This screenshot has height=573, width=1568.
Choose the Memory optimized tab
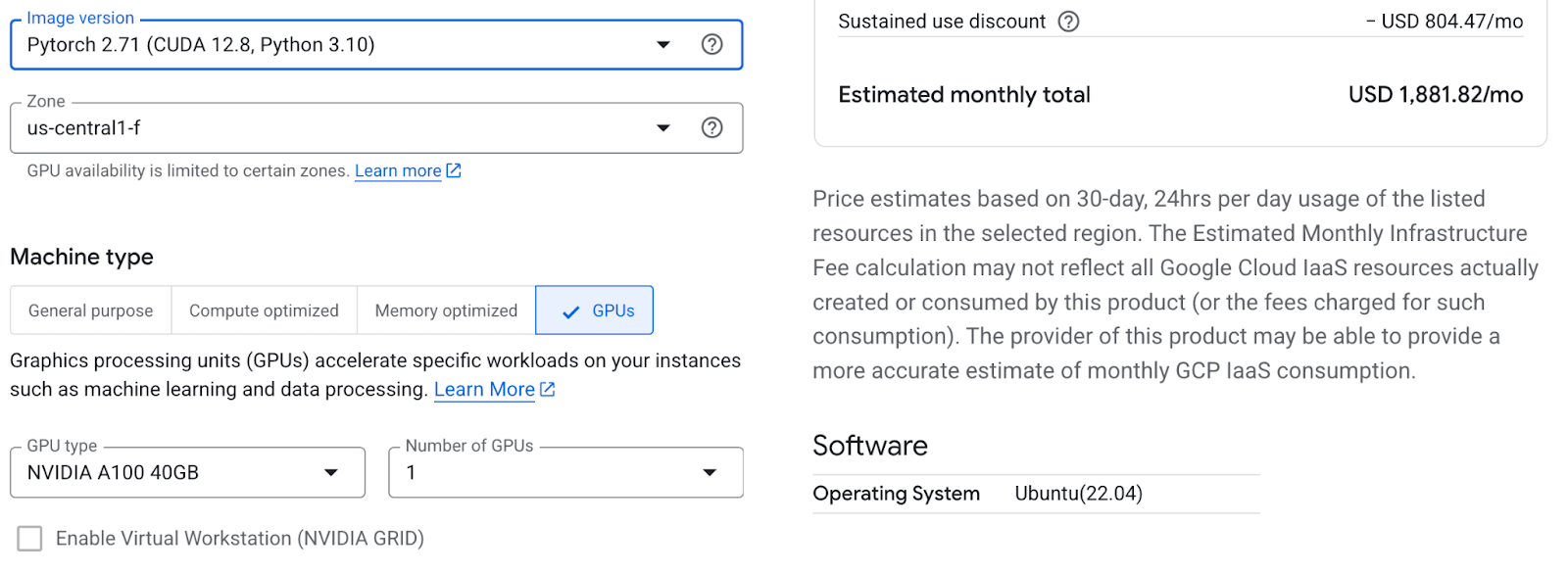pyautogui.click(x=446, y=310)
